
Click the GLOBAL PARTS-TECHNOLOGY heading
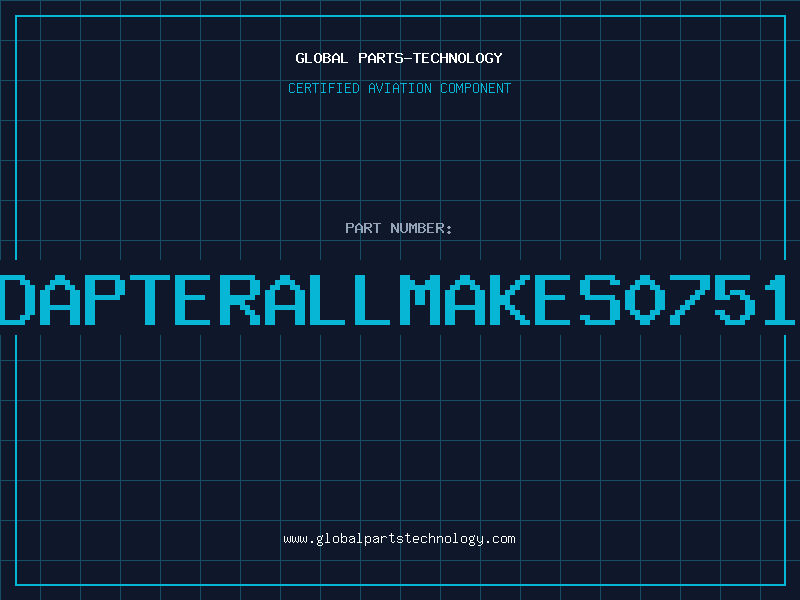399,58
